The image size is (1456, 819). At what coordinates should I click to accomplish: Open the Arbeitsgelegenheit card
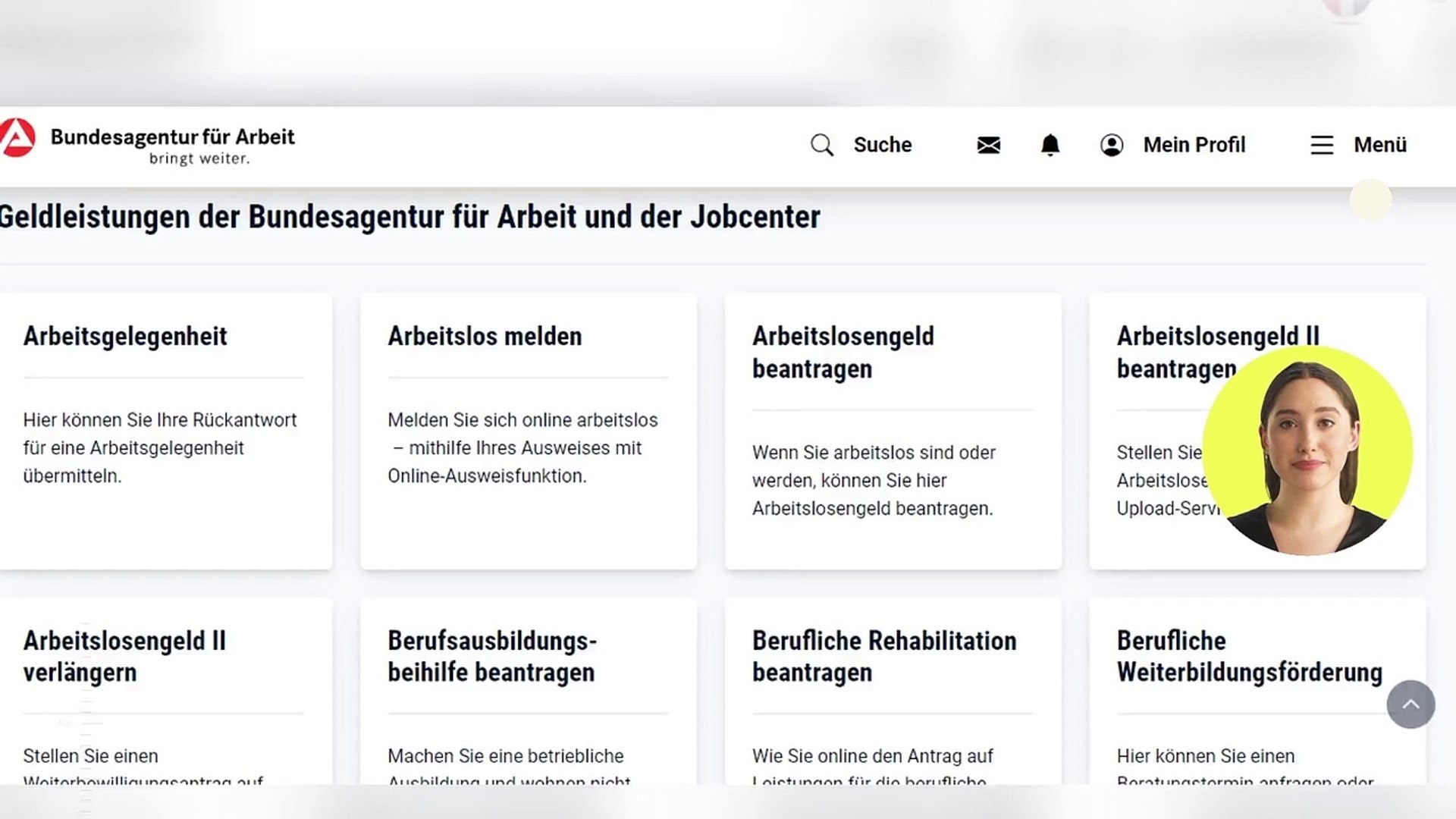[165, 431]
